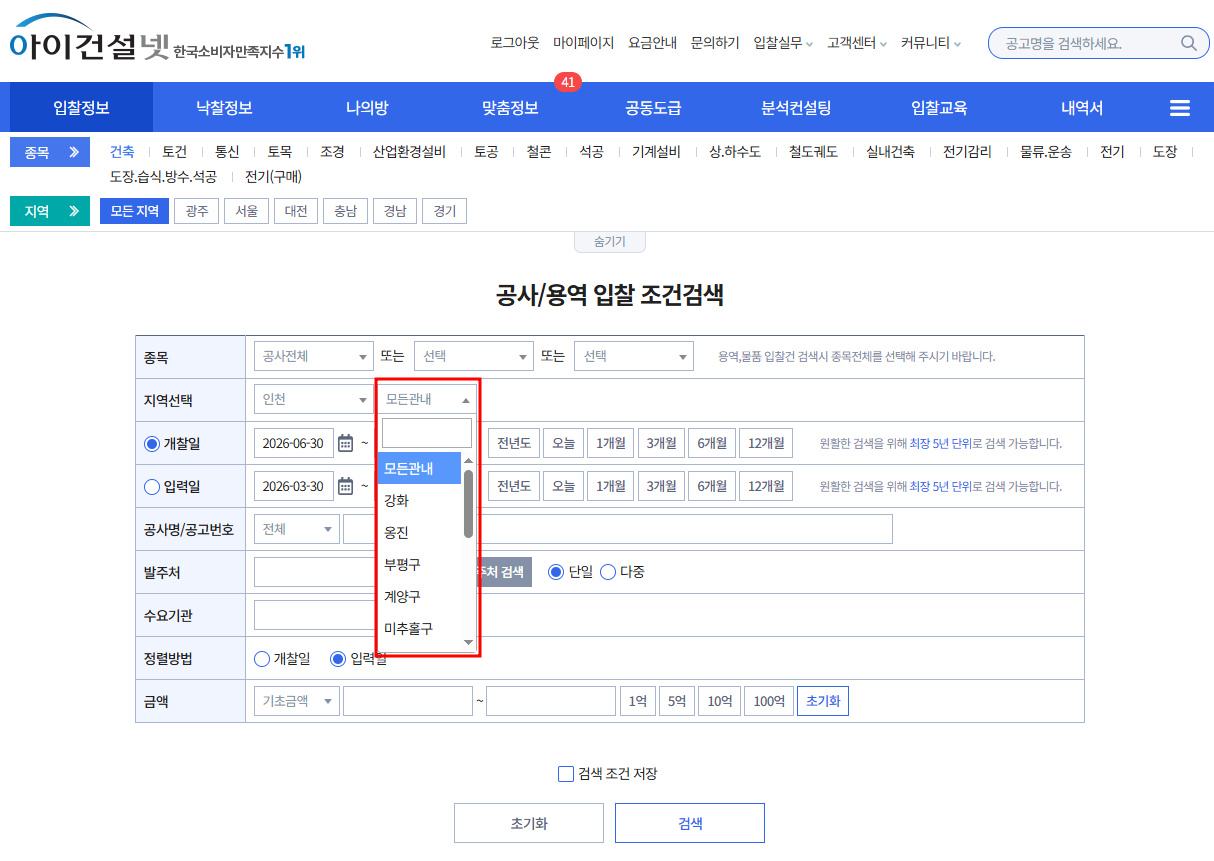
Task: Select 미추홀구 in the district list
Action: pos(419,628)
